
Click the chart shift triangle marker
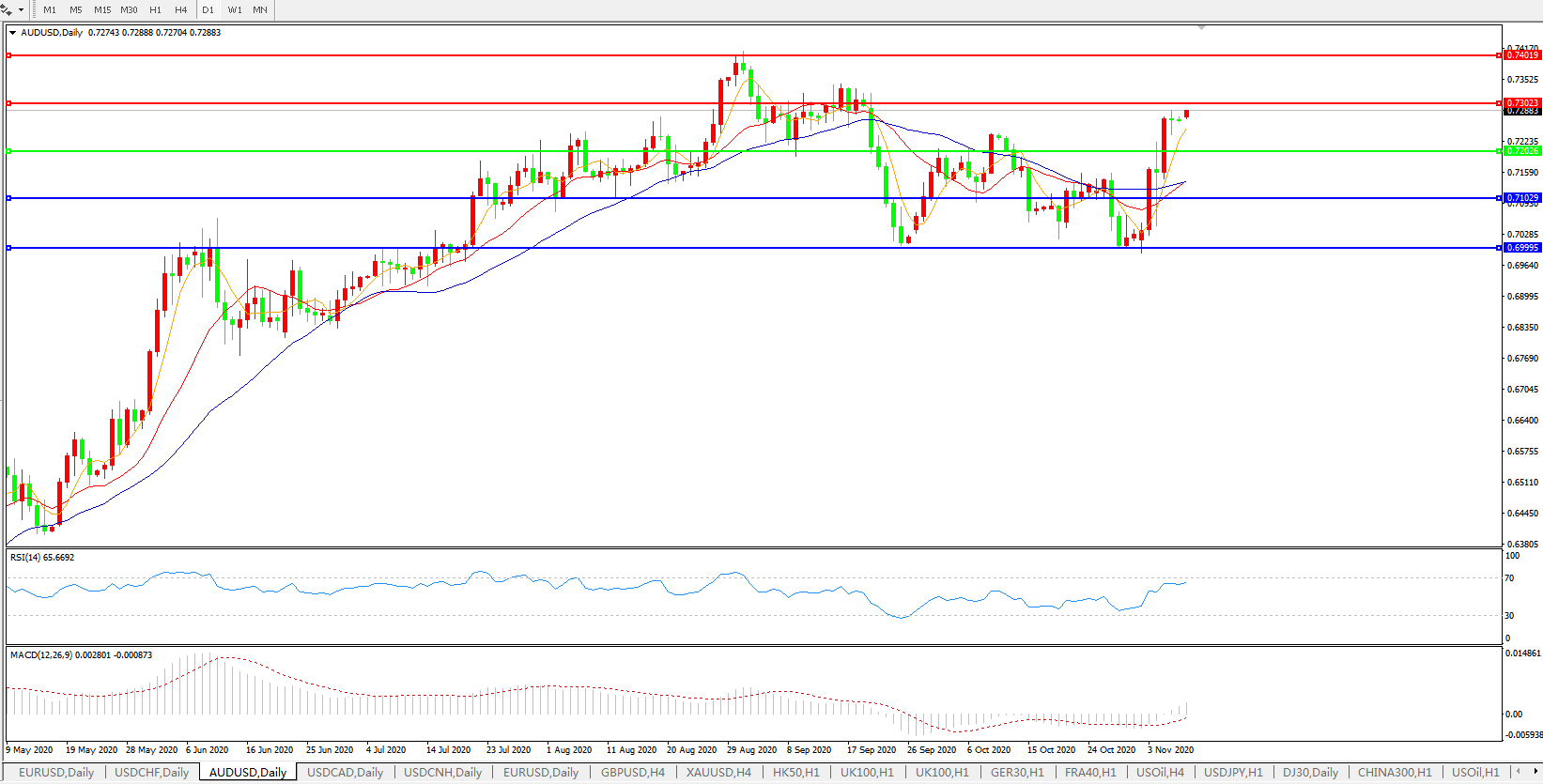coord(1201,27)
